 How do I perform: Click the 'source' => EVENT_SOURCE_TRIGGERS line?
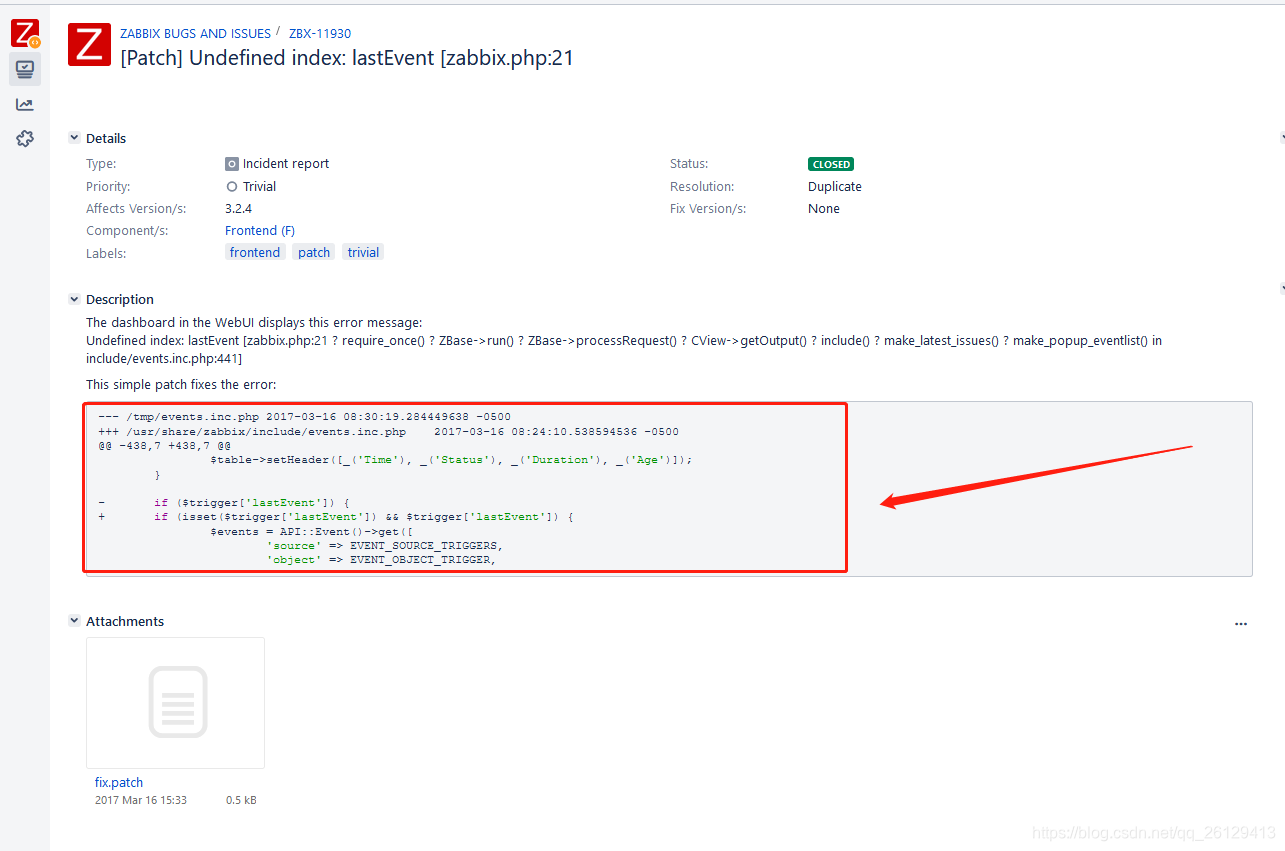tap(385, 546)
